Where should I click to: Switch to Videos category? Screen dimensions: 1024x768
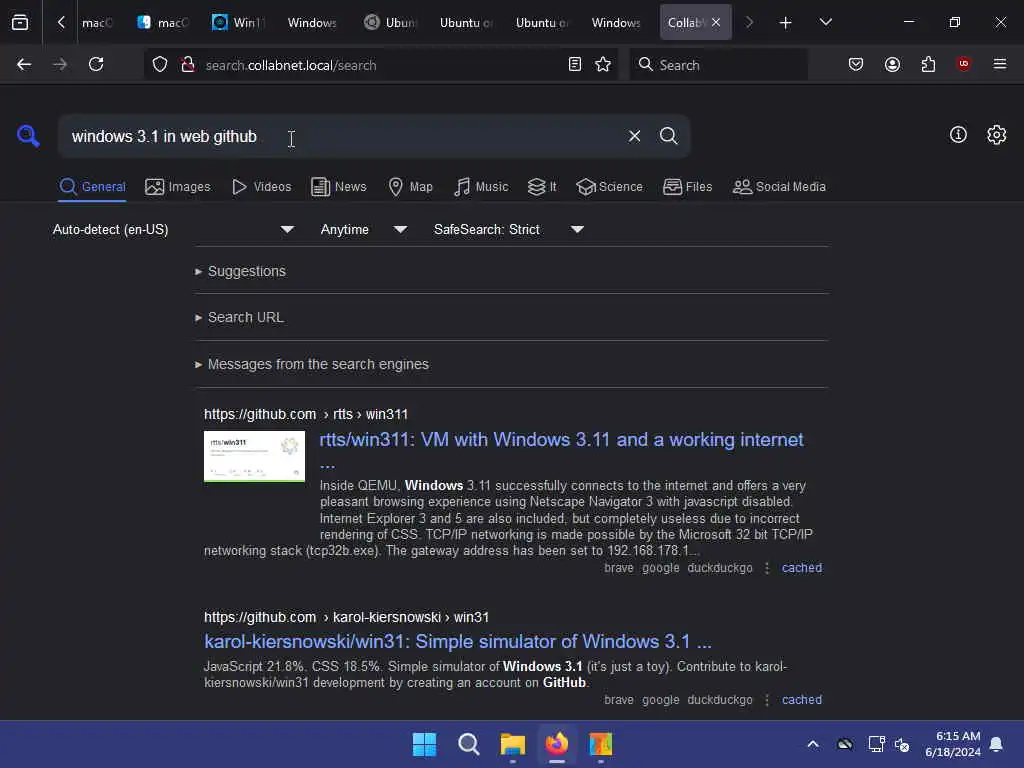tap(261, 187)
